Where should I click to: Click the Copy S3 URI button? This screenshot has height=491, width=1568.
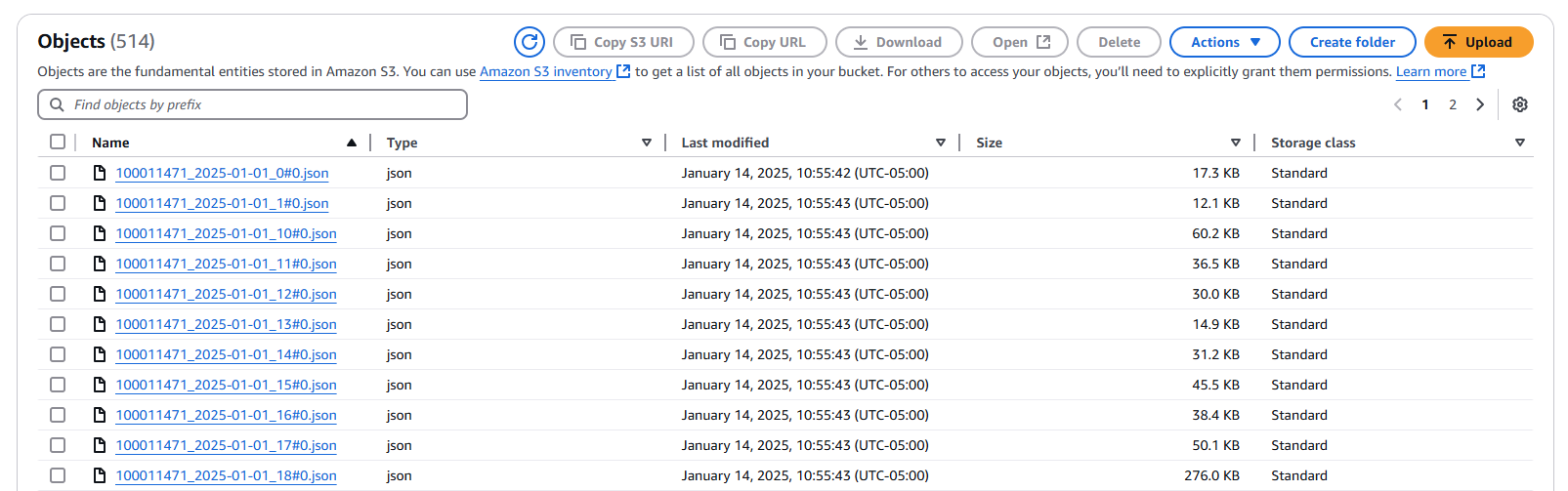pyautogui.click(x=623, y=42)
